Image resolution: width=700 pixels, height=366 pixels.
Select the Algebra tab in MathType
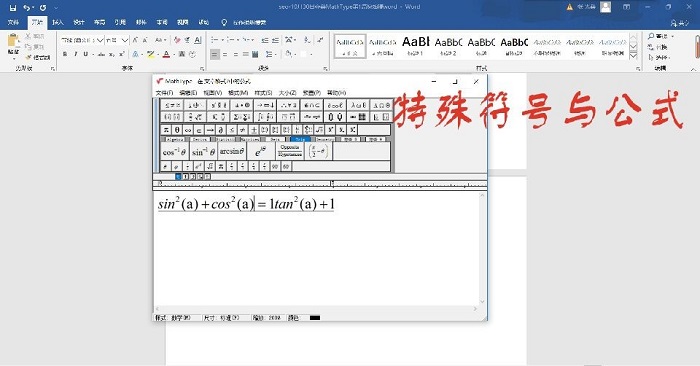[174, 139]
